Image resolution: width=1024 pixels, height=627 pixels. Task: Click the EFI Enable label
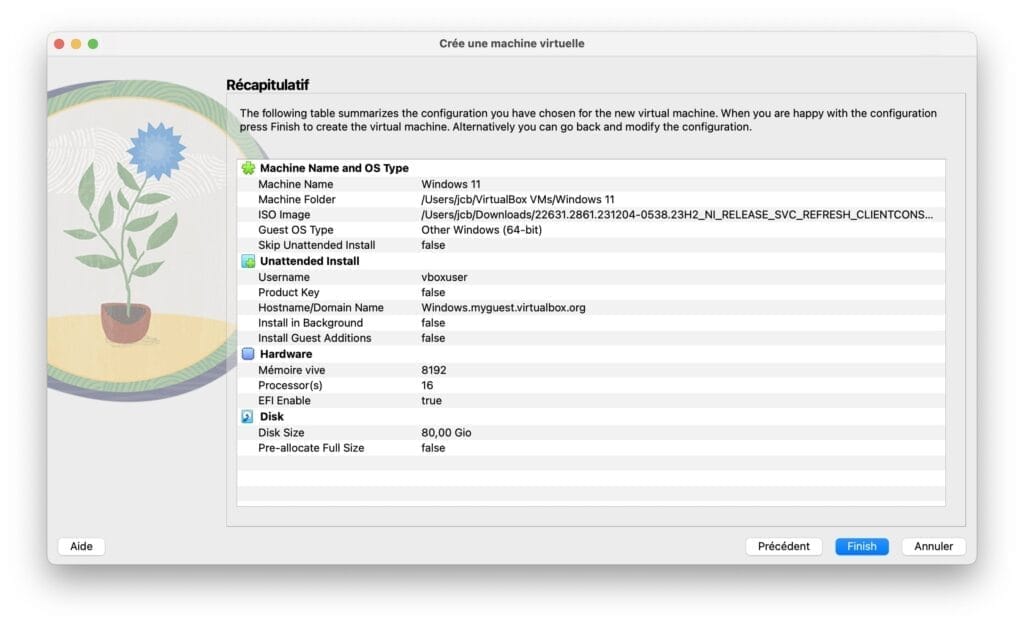[x=284, y=400]
